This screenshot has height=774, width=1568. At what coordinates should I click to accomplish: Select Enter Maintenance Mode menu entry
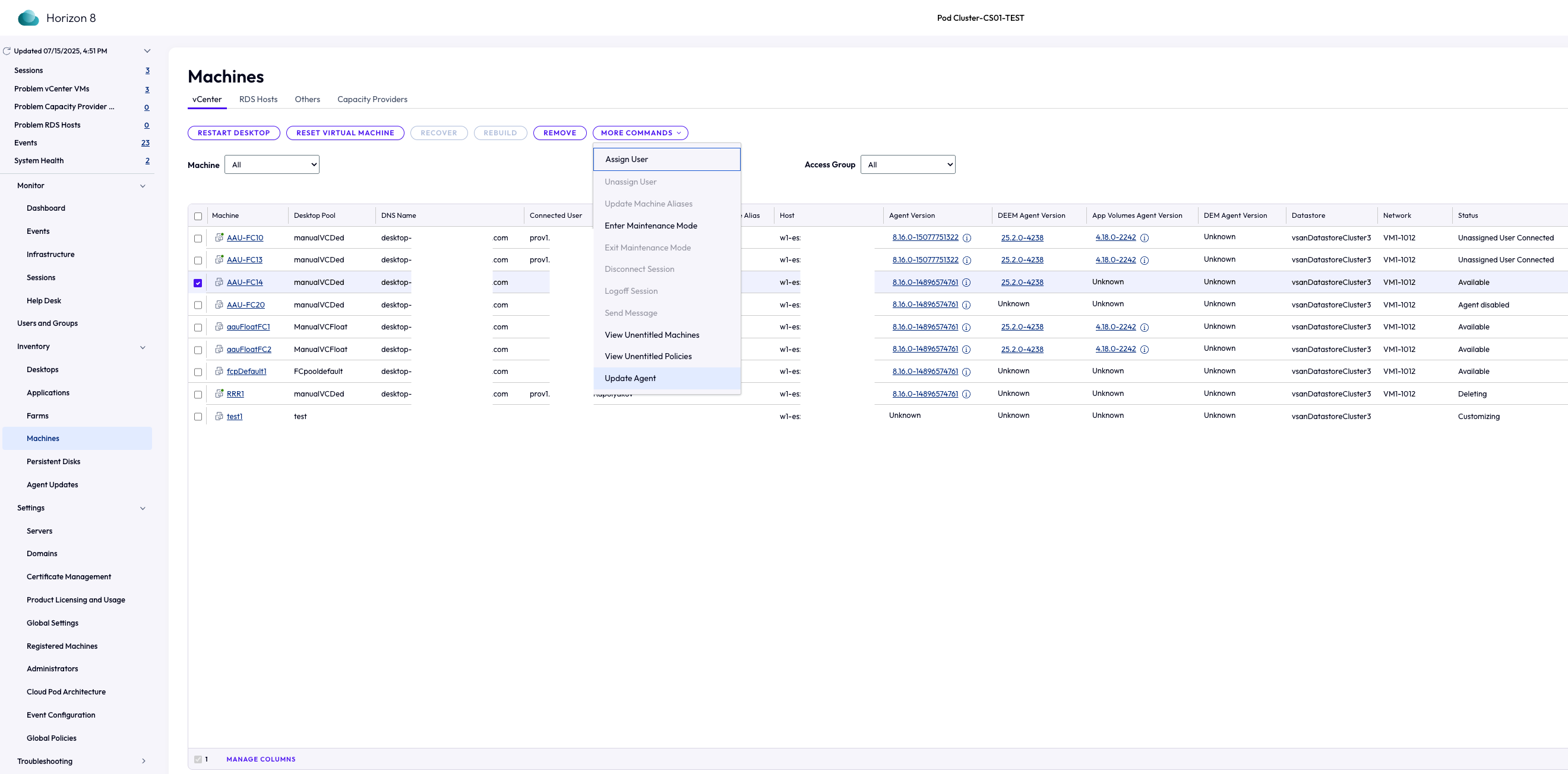click(x=666, y=226)
